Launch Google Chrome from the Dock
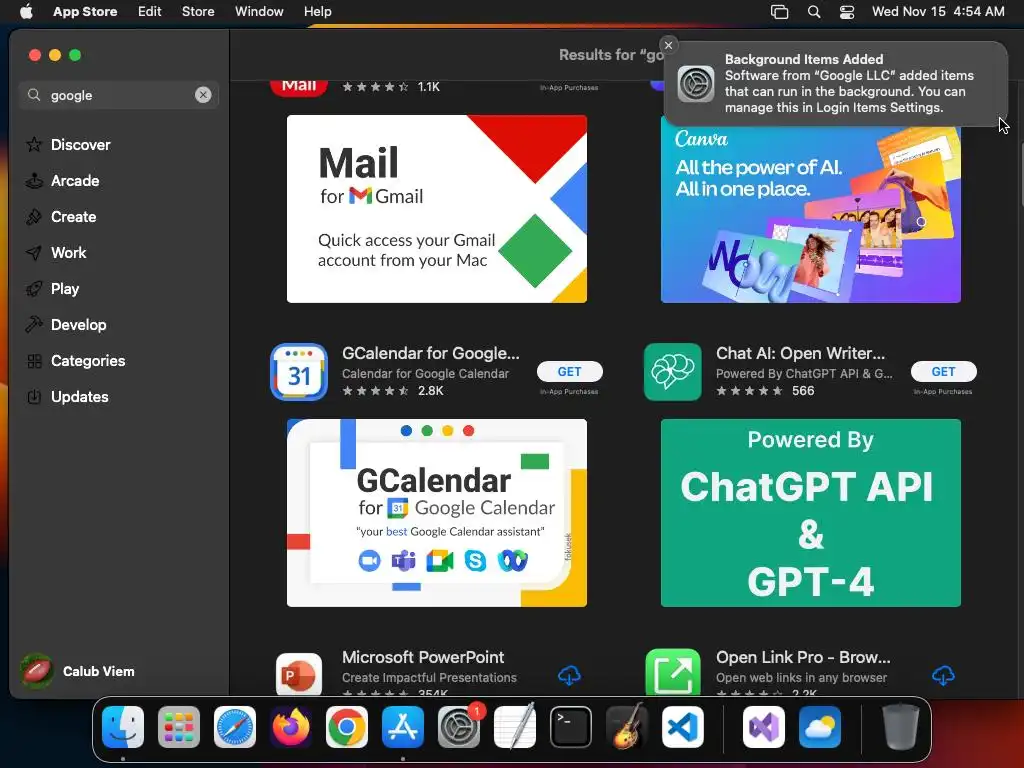 pyautogui.click(x=347, y=727)
